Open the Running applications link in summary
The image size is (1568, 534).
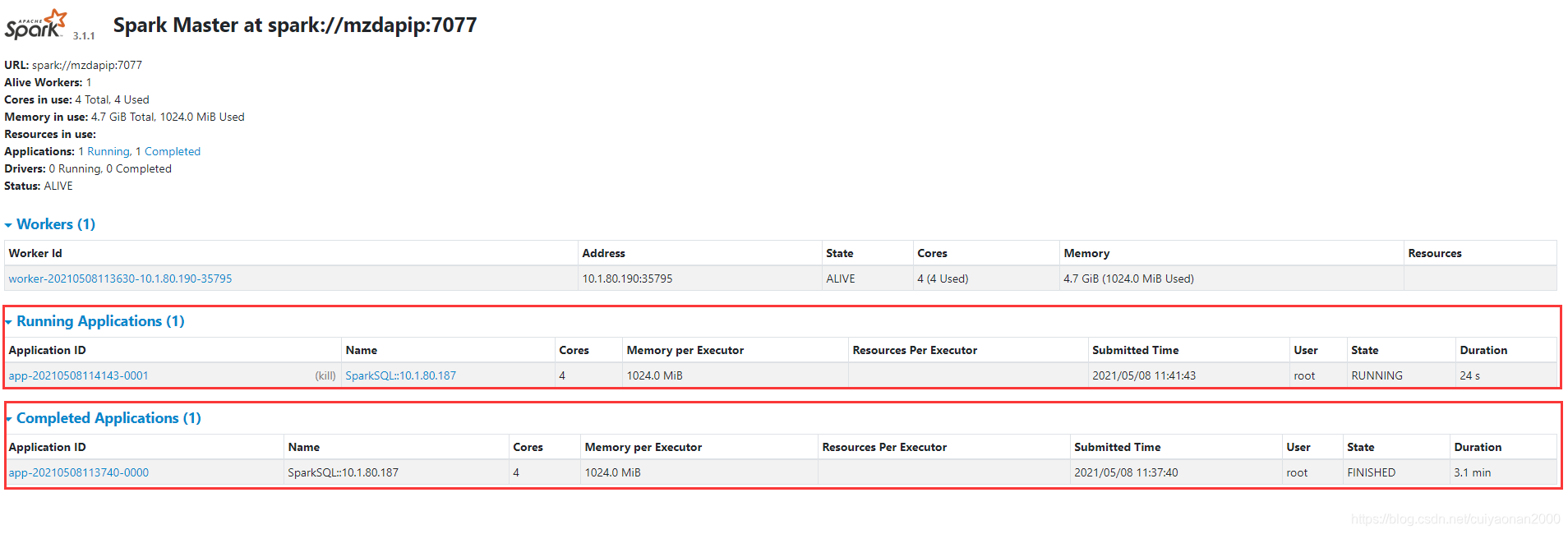(108, 151)
